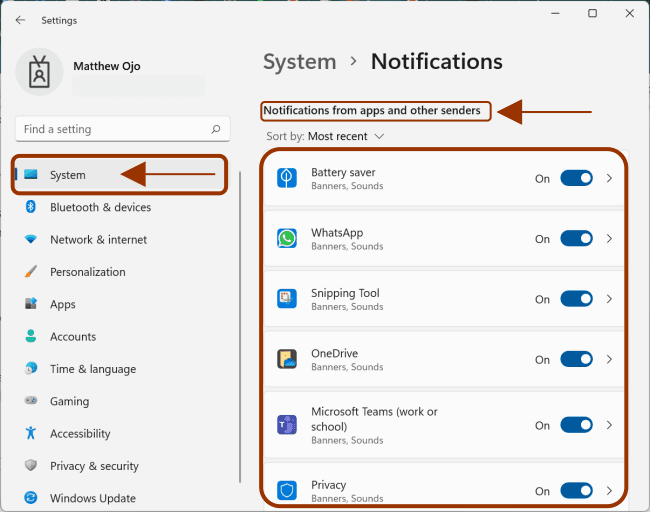Click the Microsoft Teams app icon
650x512 pixels.
[x=287, y=425]
